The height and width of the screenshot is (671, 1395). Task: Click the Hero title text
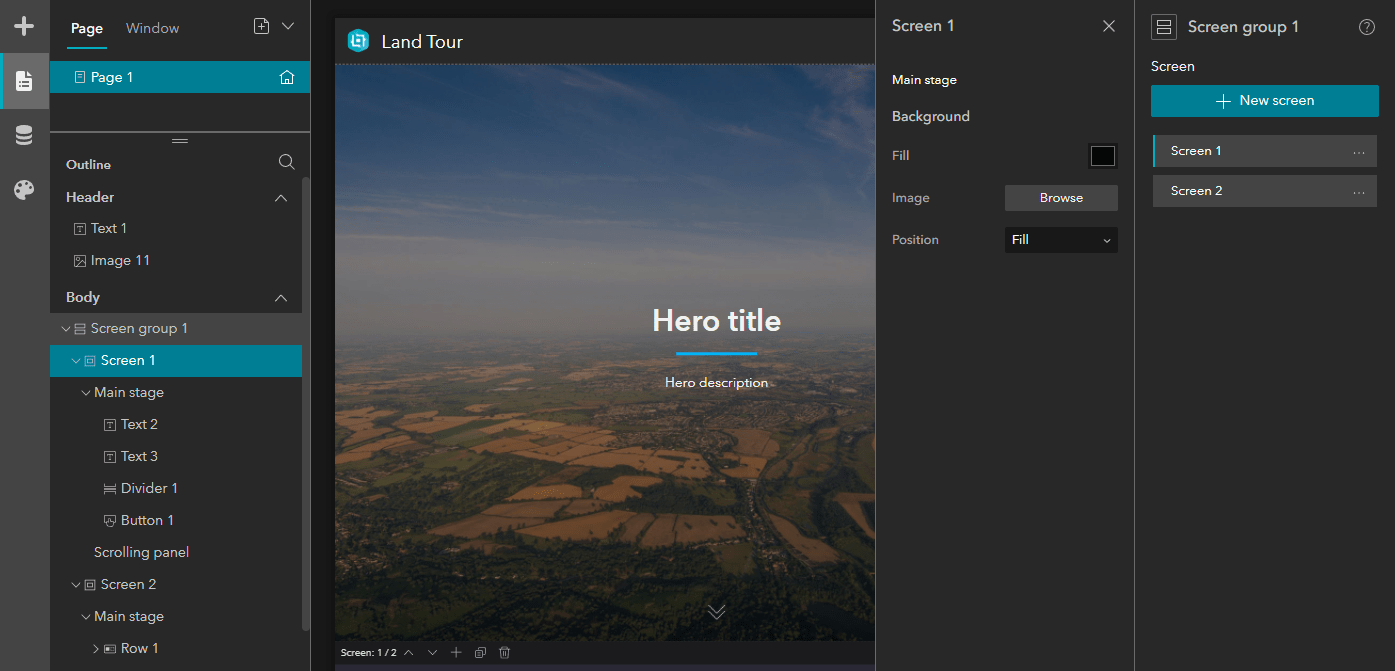(x=716, y=321)
